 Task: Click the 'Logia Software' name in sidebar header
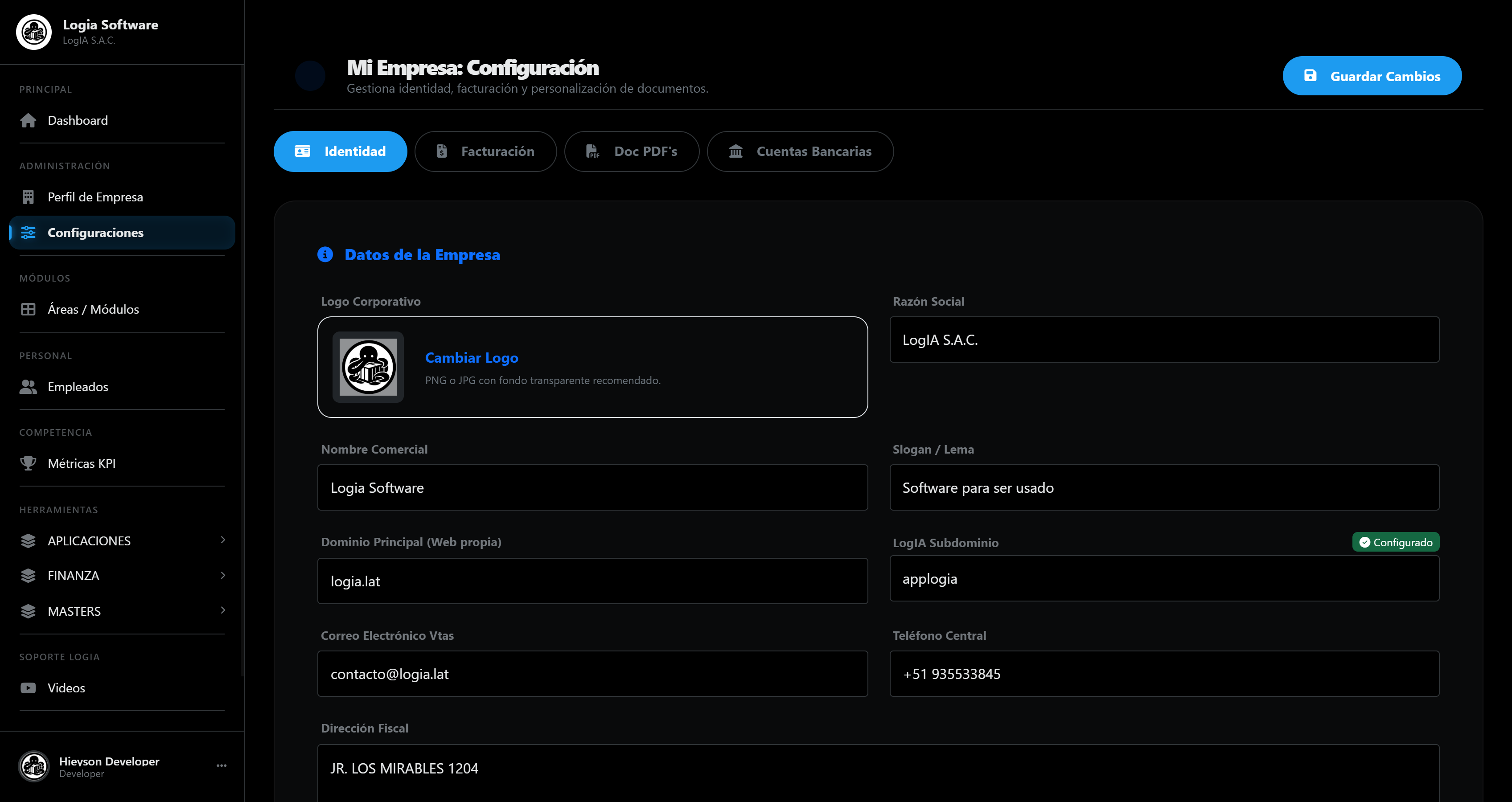(111, 25)
